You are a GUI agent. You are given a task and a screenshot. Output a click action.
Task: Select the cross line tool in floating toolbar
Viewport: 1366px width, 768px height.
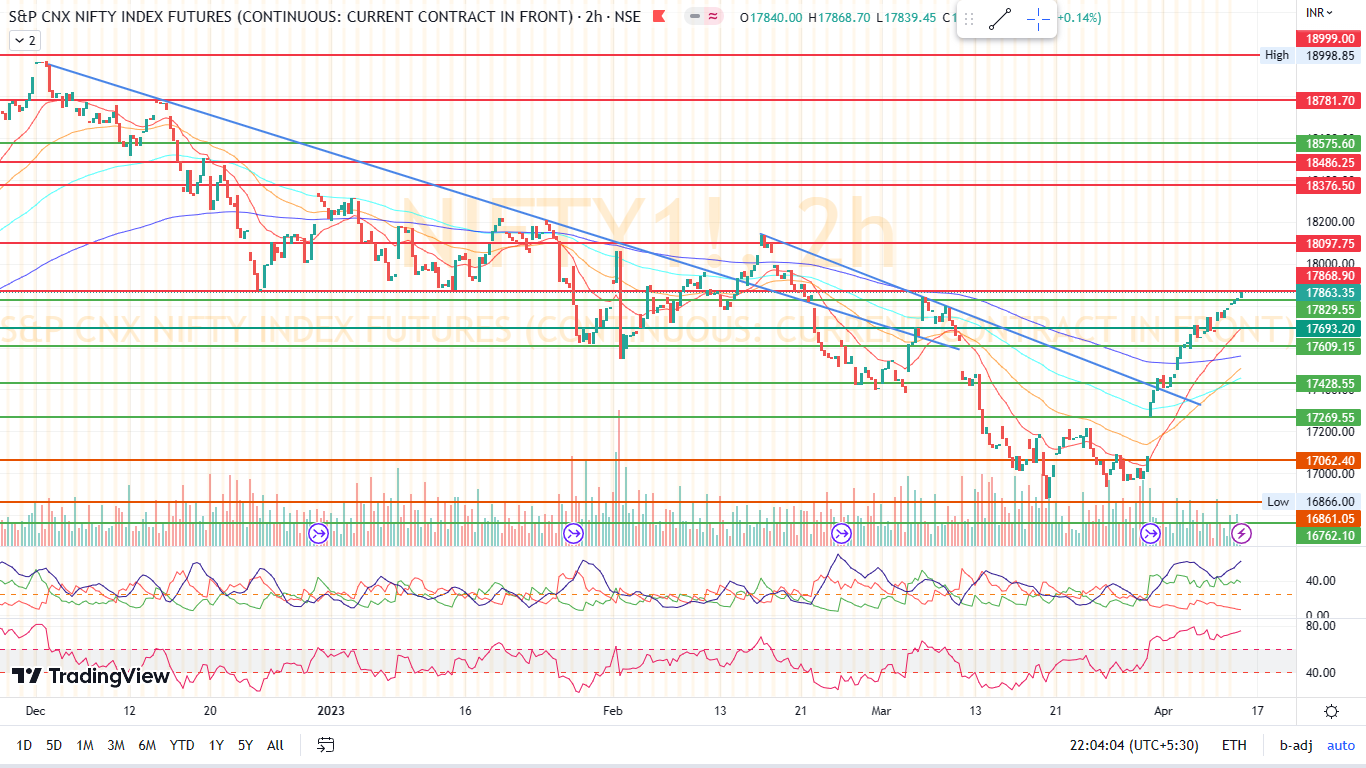click(1038, 19)
